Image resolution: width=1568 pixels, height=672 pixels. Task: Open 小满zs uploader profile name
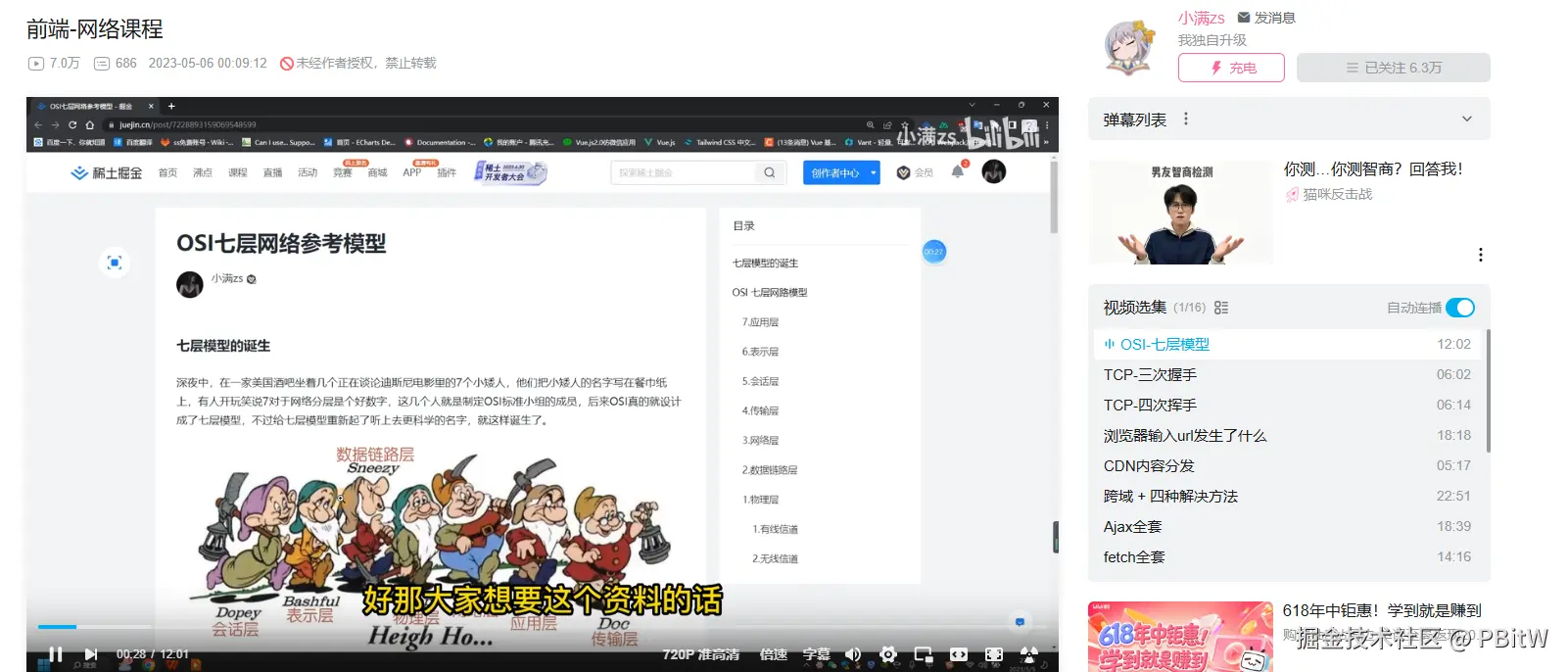tap(1201, 18)
